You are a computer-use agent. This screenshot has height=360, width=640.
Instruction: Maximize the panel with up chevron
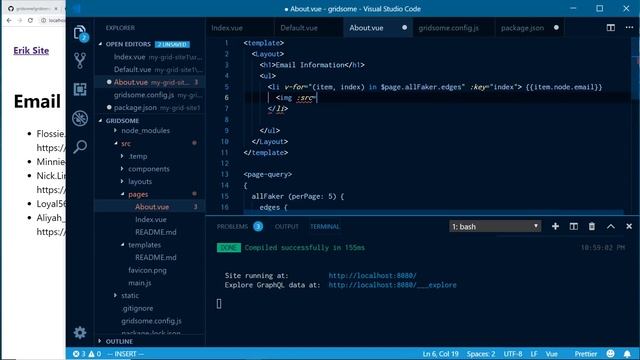pyautogui.click(x=611, y=226)
